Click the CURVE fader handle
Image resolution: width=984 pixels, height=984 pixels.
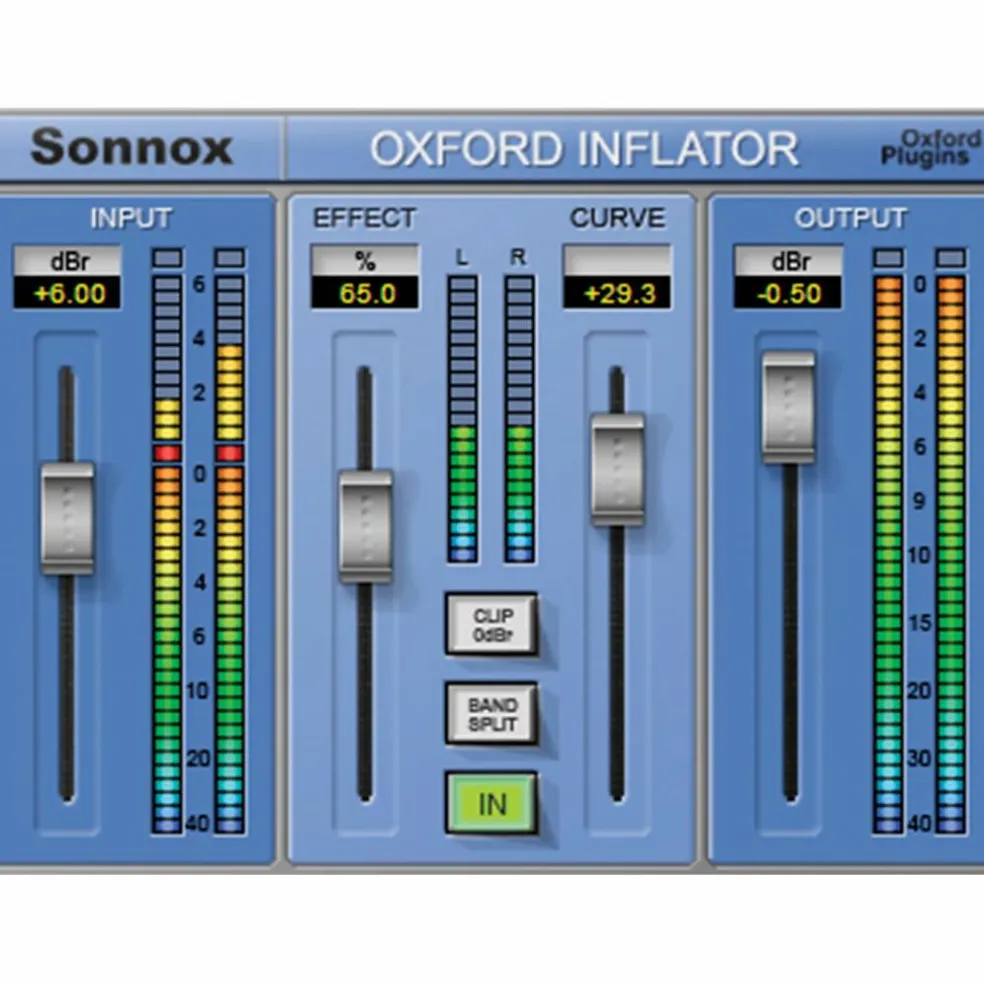tap(618, 469)
